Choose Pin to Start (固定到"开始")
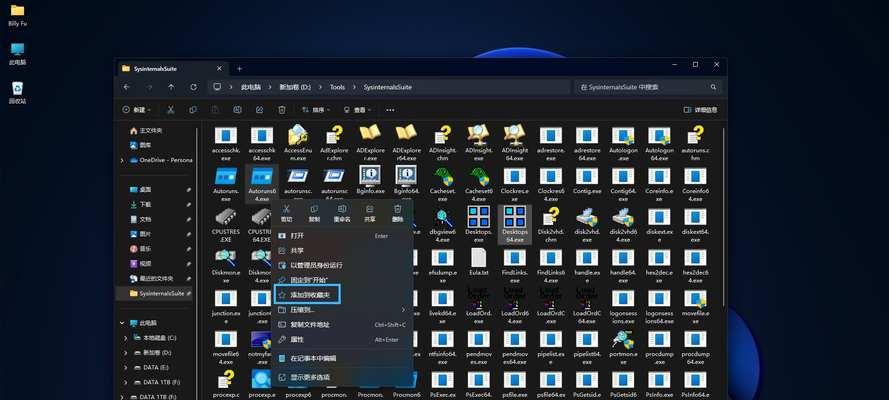The image size is (889, 400). pos(342,280)
